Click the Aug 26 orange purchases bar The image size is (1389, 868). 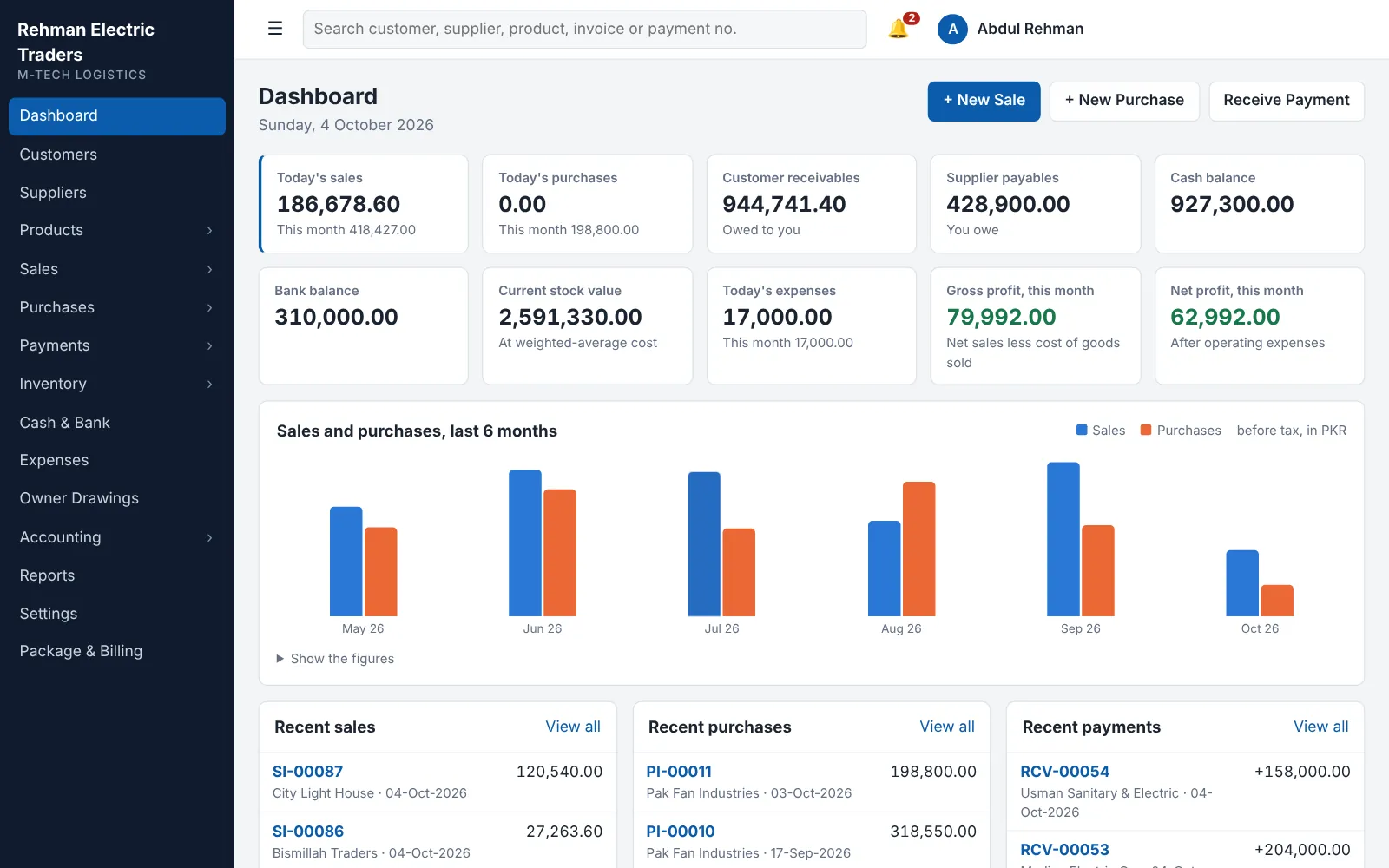pyautogui.click(x=918, y=549)
